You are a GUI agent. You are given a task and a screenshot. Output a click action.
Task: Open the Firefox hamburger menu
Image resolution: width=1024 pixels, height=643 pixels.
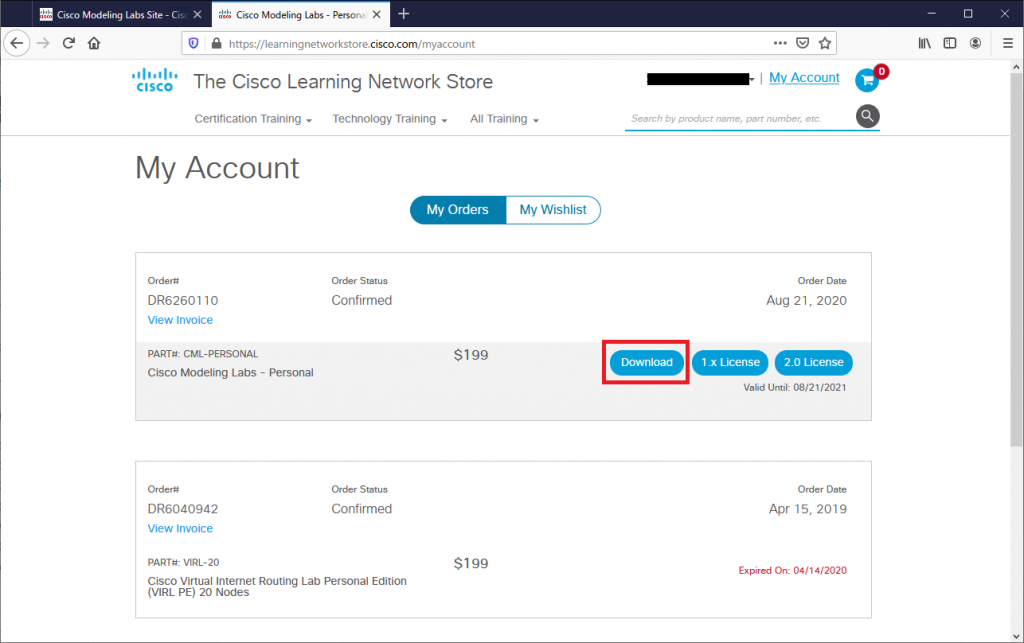click(x=1007, y=43)
